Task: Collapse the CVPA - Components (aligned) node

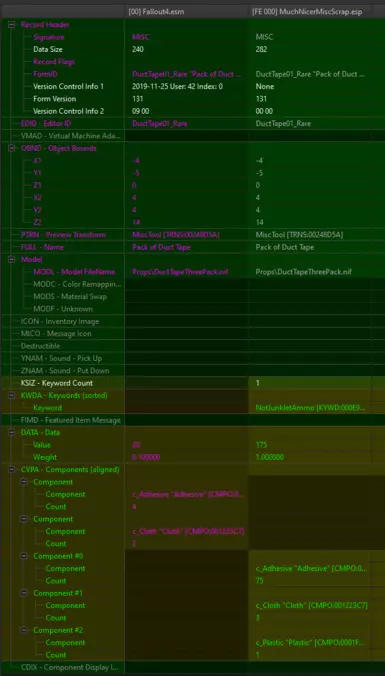Action: pyautogui.click(x=11, y=469)
